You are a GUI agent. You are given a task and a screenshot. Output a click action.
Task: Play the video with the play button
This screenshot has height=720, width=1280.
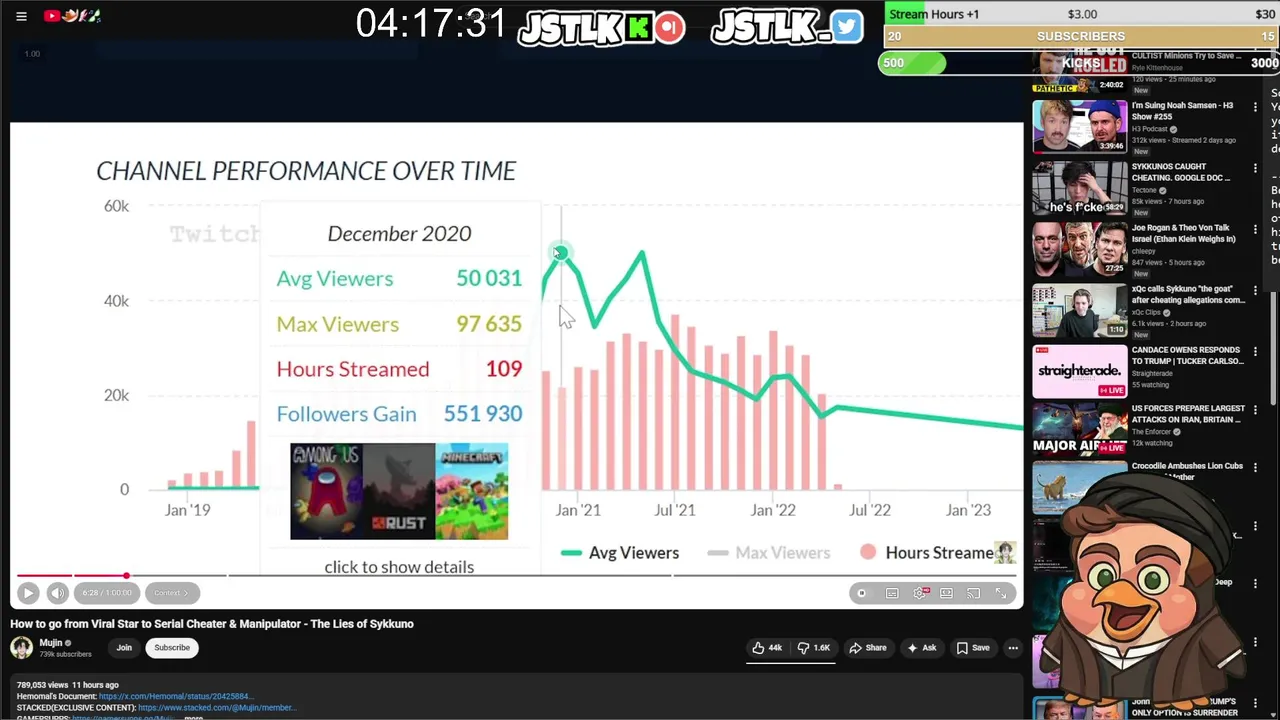28,593
